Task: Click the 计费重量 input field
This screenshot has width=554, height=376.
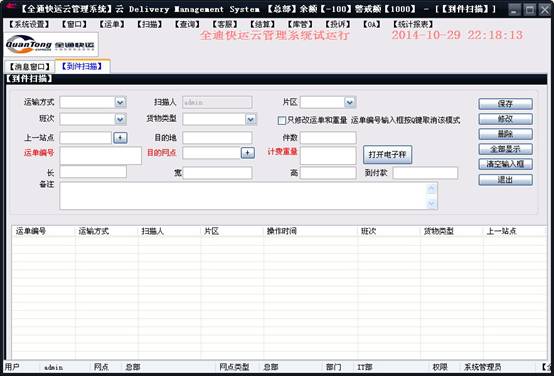Action: click(x=328, y=155)
